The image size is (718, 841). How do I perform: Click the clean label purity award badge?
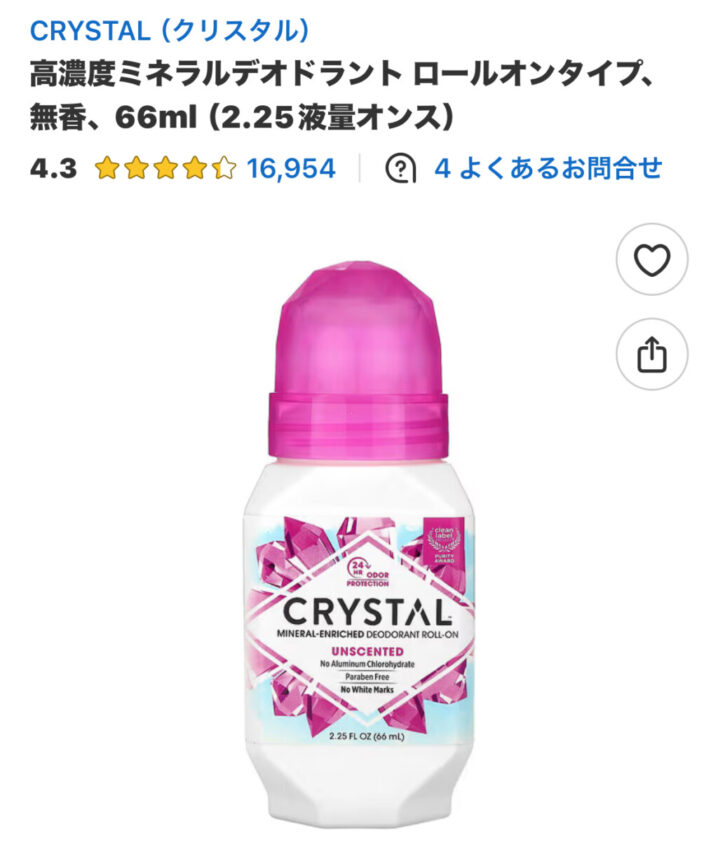tap(444, 546)
